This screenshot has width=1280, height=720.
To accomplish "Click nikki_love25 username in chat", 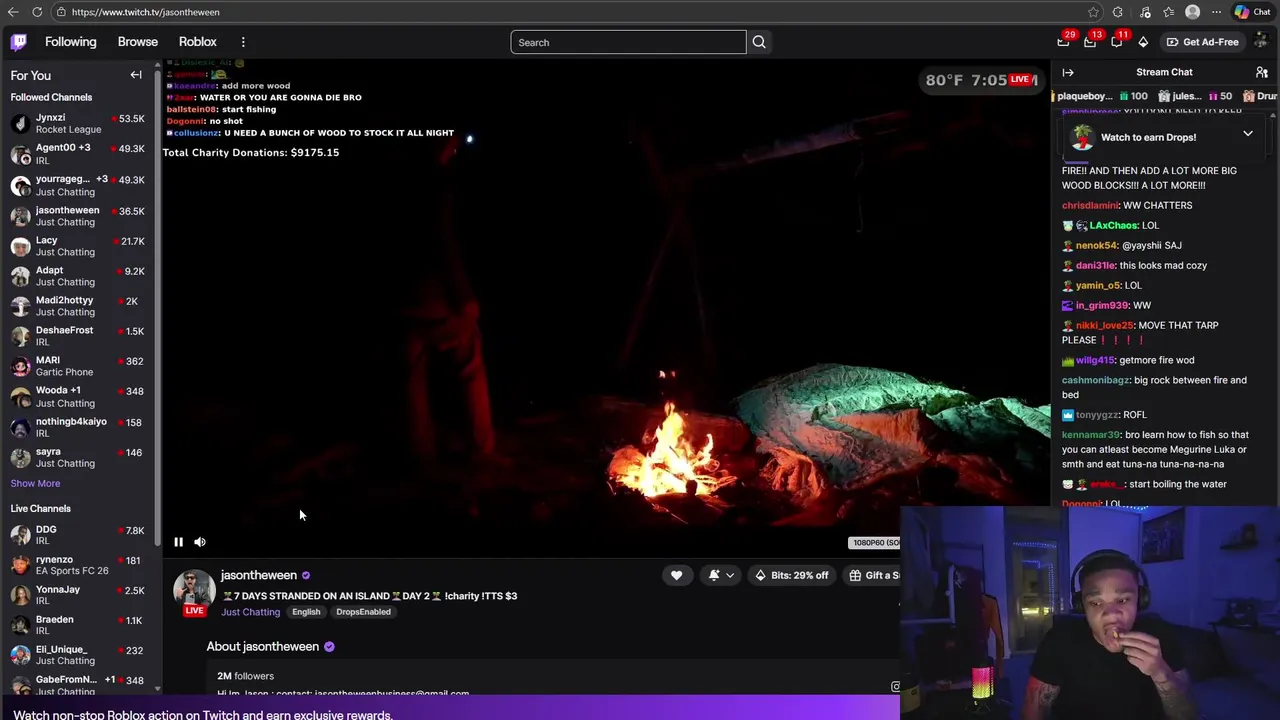I will point(1104,325).
